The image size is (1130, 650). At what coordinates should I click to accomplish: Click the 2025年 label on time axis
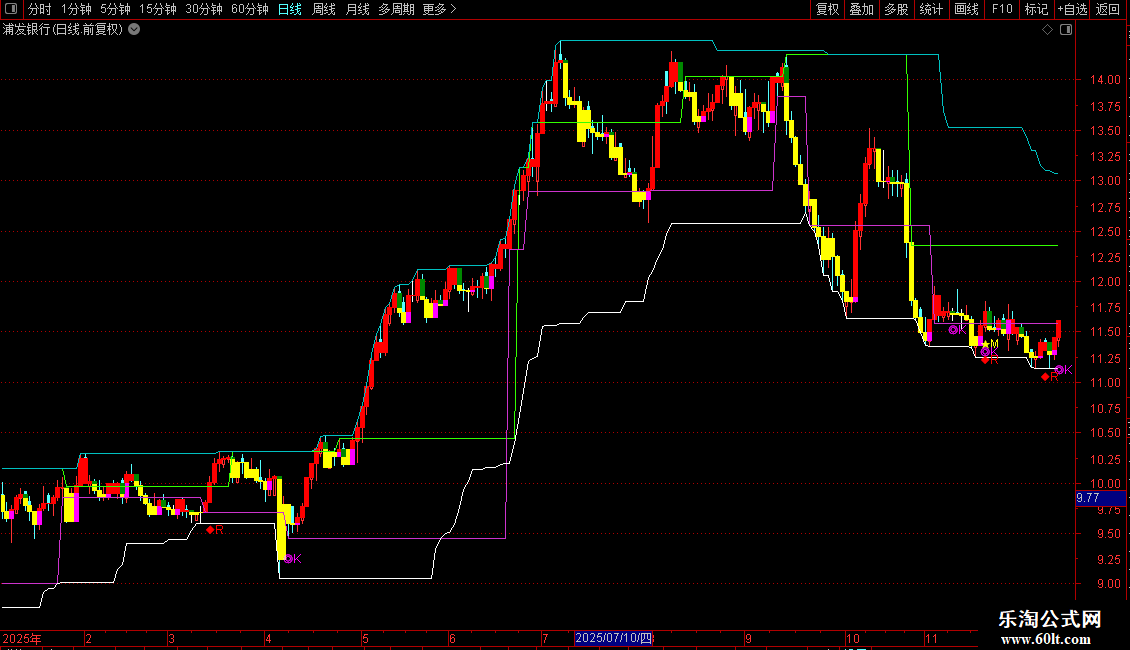(22, 638)
